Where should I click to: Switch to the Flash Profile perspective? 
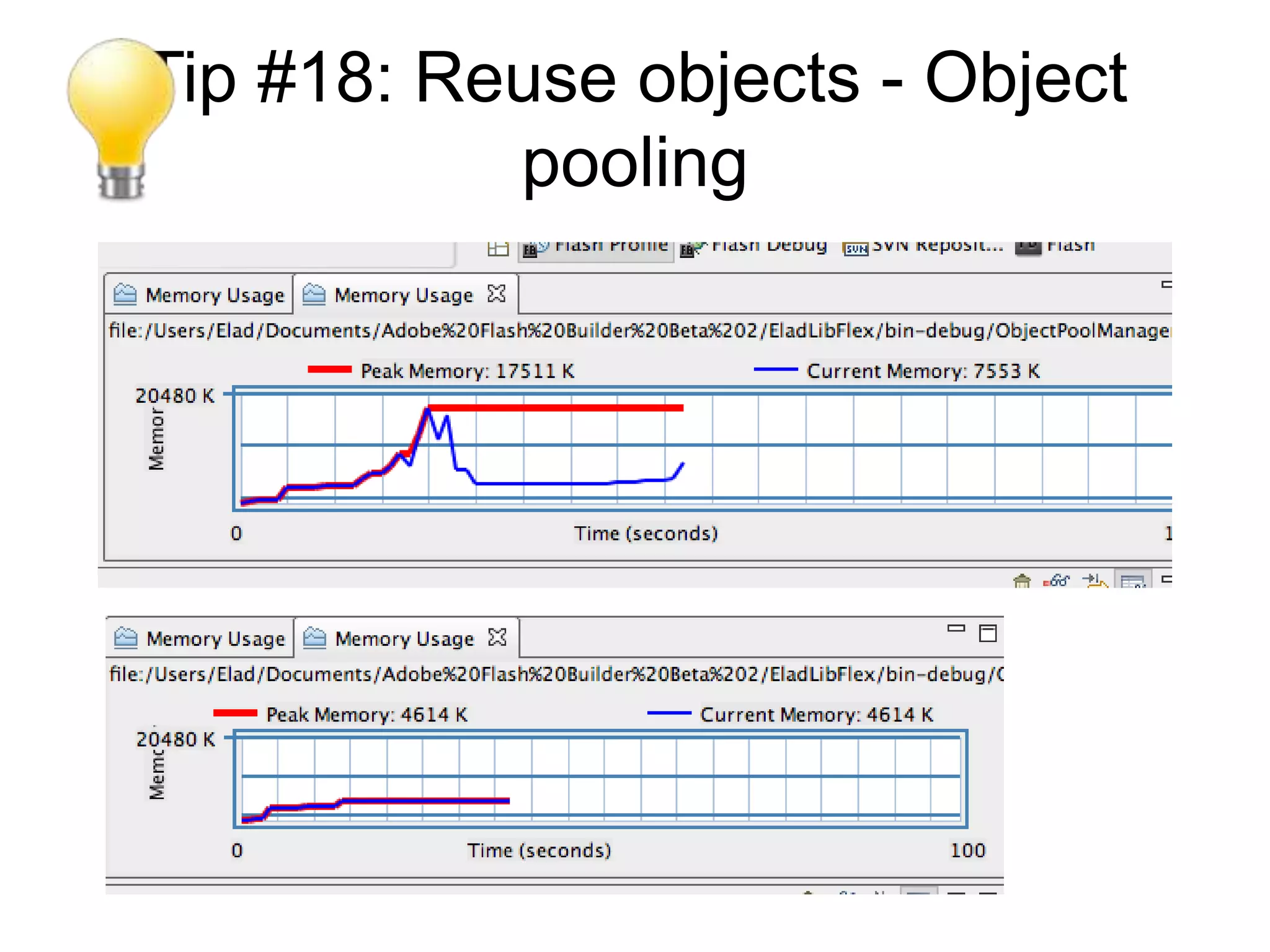[x=596, y=250]
